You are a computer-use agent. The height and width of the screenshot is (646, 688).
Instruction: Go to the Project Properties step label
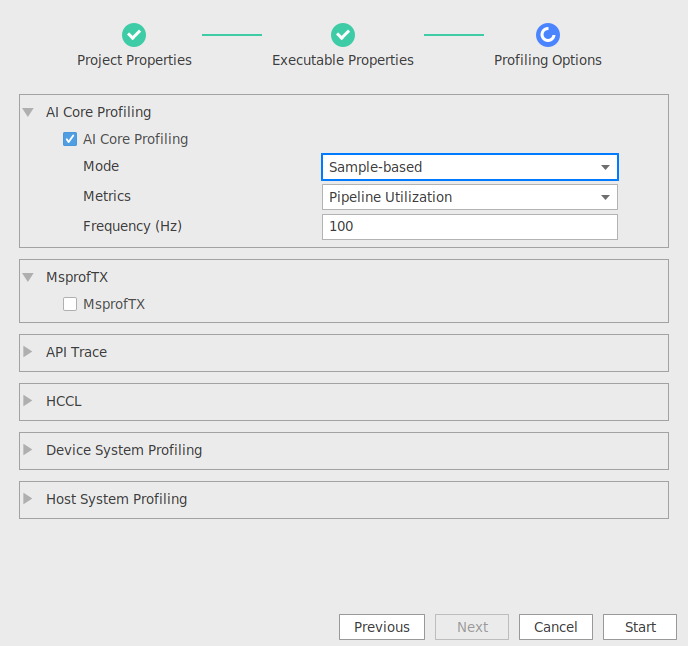(134, 60)
